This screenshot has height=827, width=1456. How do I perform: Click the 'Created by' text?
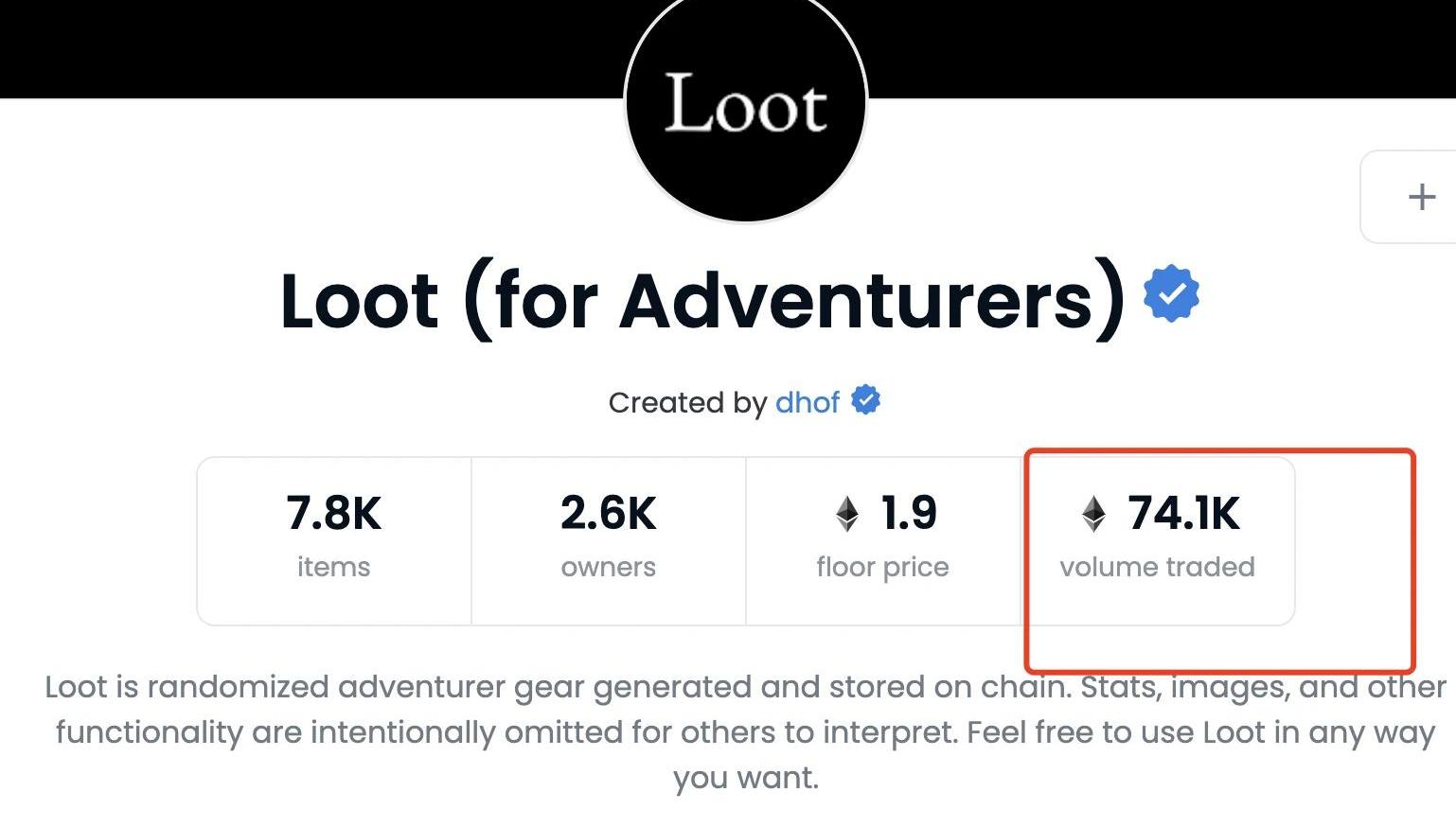pyautogui.click(x=687, y=402)
